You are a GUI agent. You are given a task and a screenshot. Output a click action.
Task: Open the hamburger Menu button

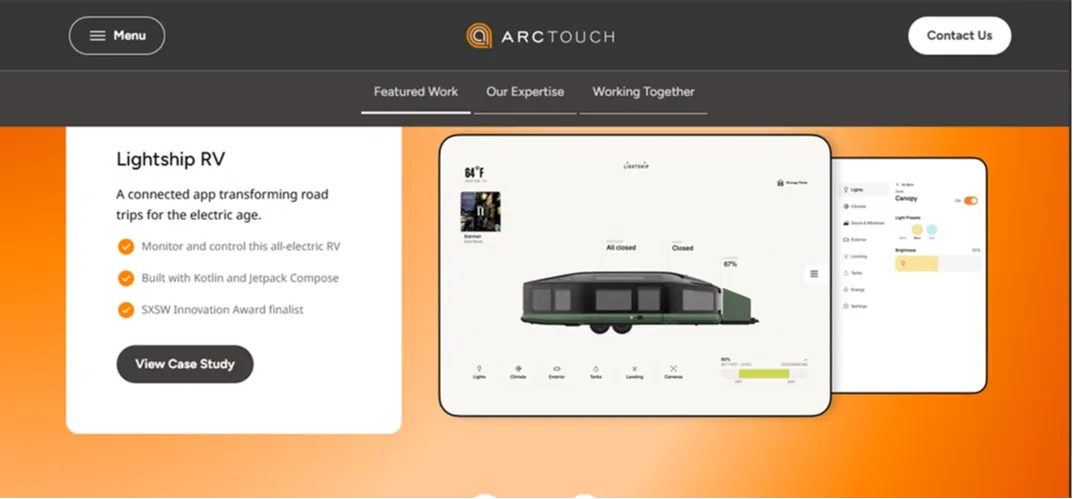117,36
